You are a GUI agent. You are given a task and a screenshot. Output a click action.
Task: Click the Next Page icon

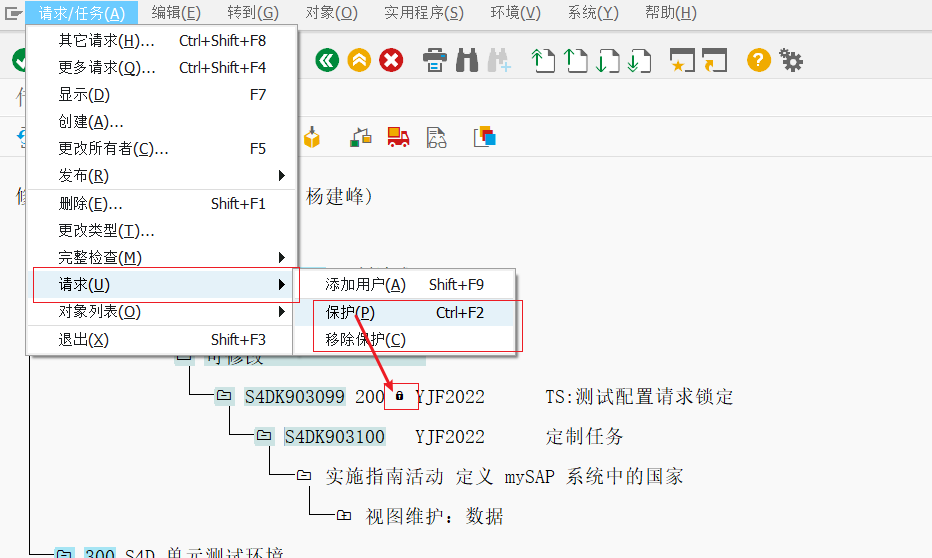tap(607, 60)
